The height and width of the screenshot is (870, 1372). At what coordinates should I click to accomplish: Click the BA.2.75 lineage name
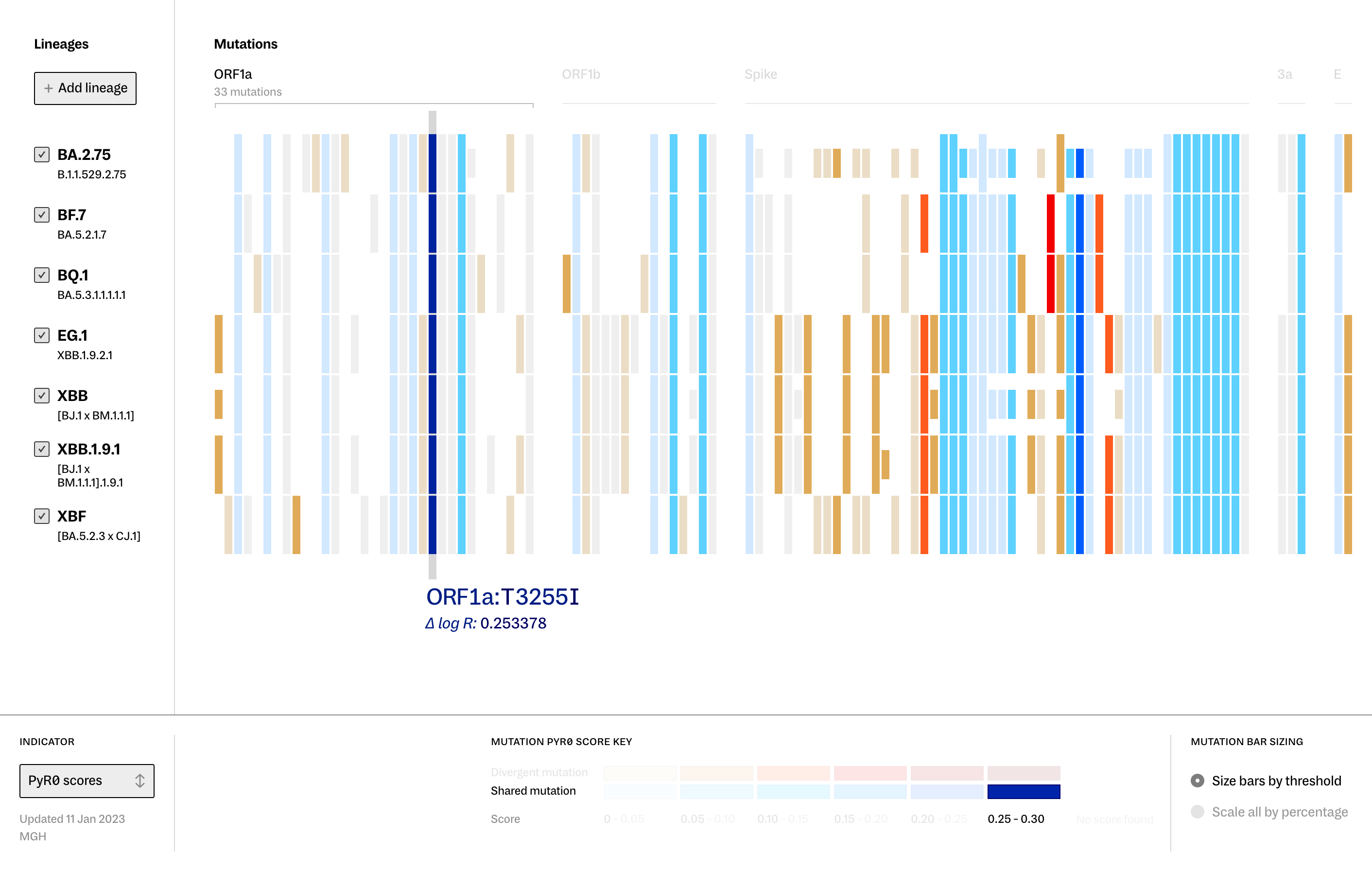(84, 155)
